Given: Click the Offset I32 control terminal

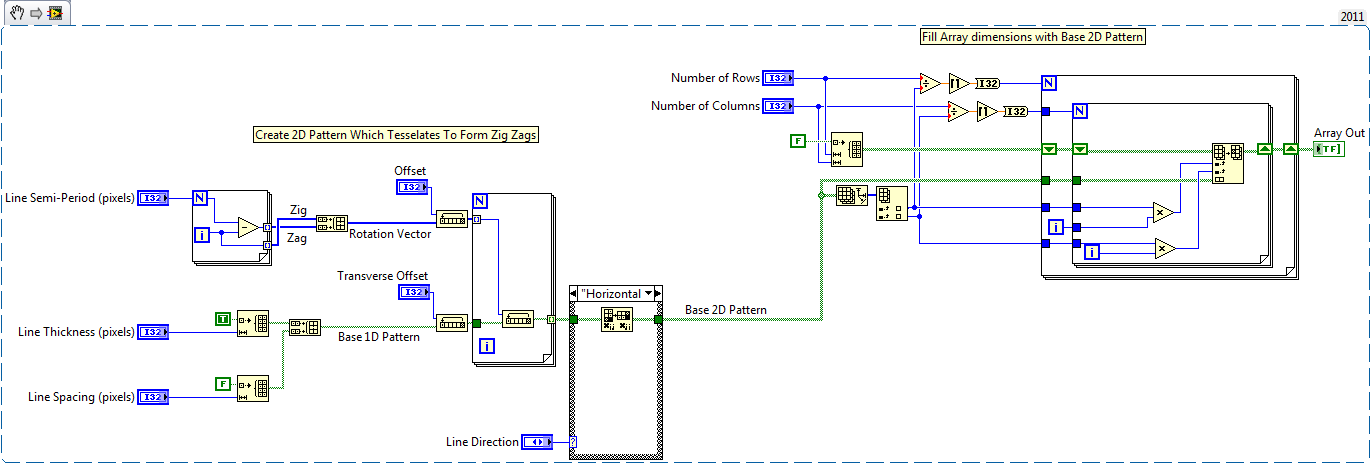Looking at the screenshot, I should [412, 187].
